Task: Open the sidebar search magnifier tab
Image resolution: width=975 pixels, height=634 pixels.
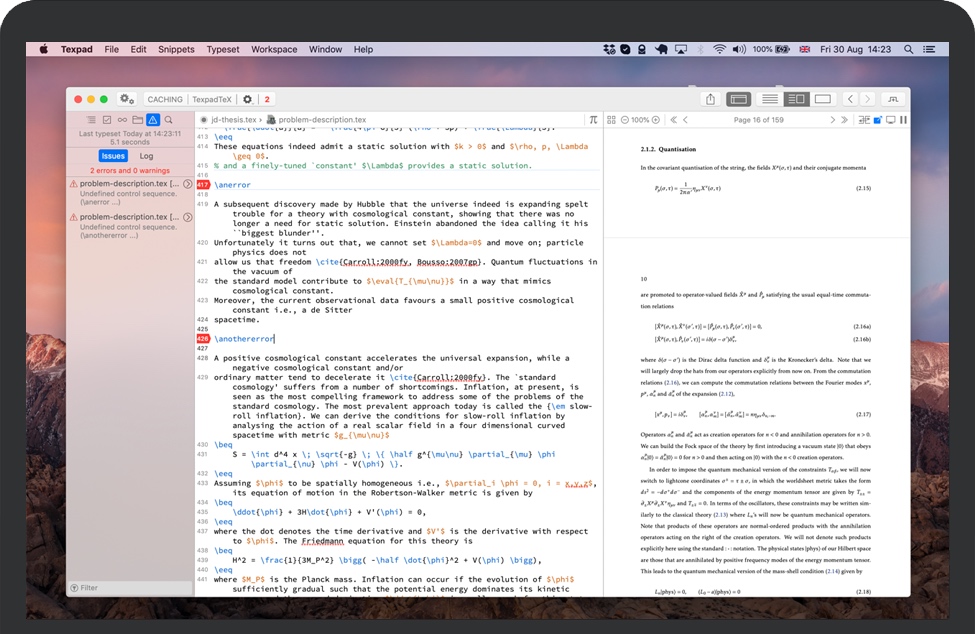Action: pos(168,120)
